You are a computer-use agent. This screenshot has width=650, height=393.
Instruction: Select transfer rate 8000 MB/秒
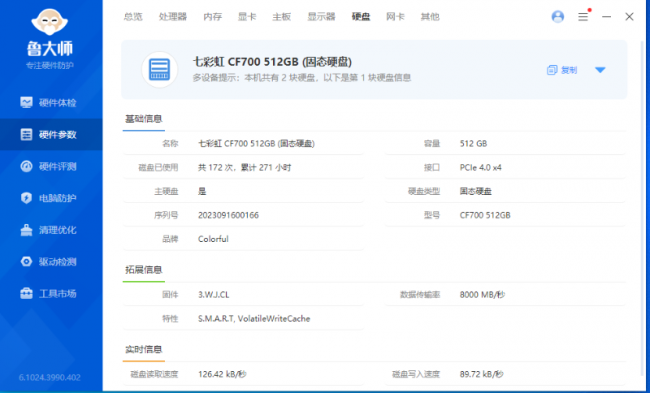tap(483, 295)
